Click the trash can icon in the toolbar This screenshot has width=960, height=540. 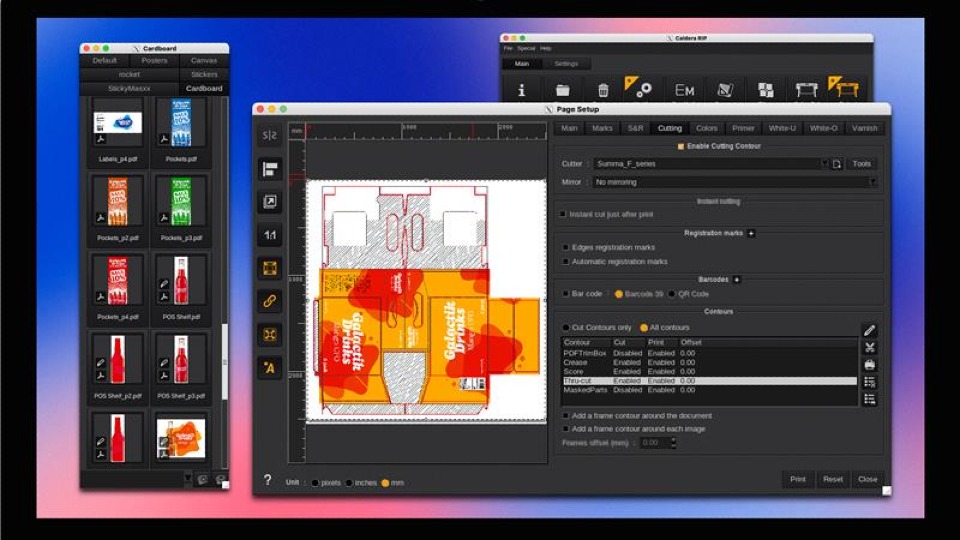point(603,90)
